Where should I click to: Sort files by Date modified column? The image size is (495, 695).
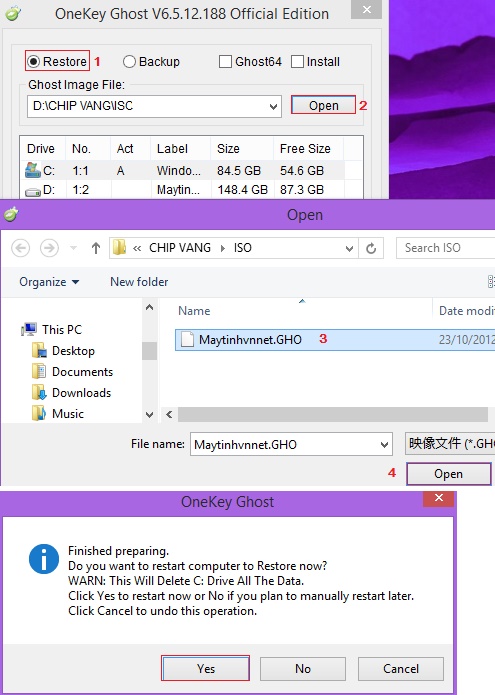(x=466, y=311)
